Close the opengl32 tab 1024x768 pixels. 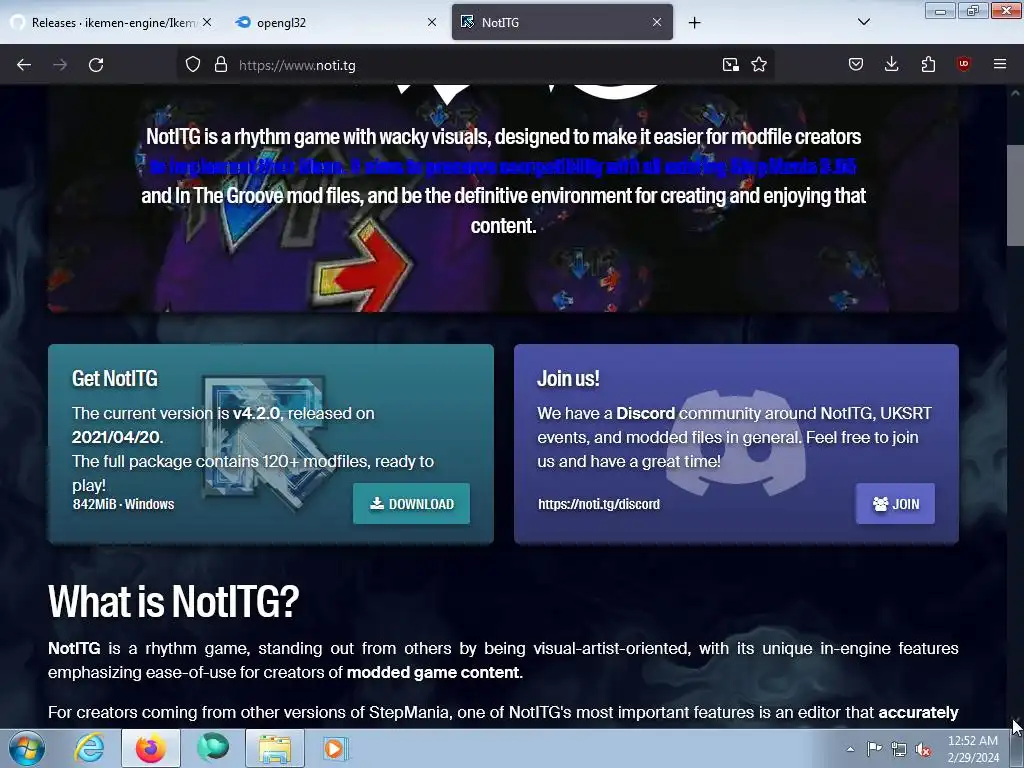click(432, 22)
